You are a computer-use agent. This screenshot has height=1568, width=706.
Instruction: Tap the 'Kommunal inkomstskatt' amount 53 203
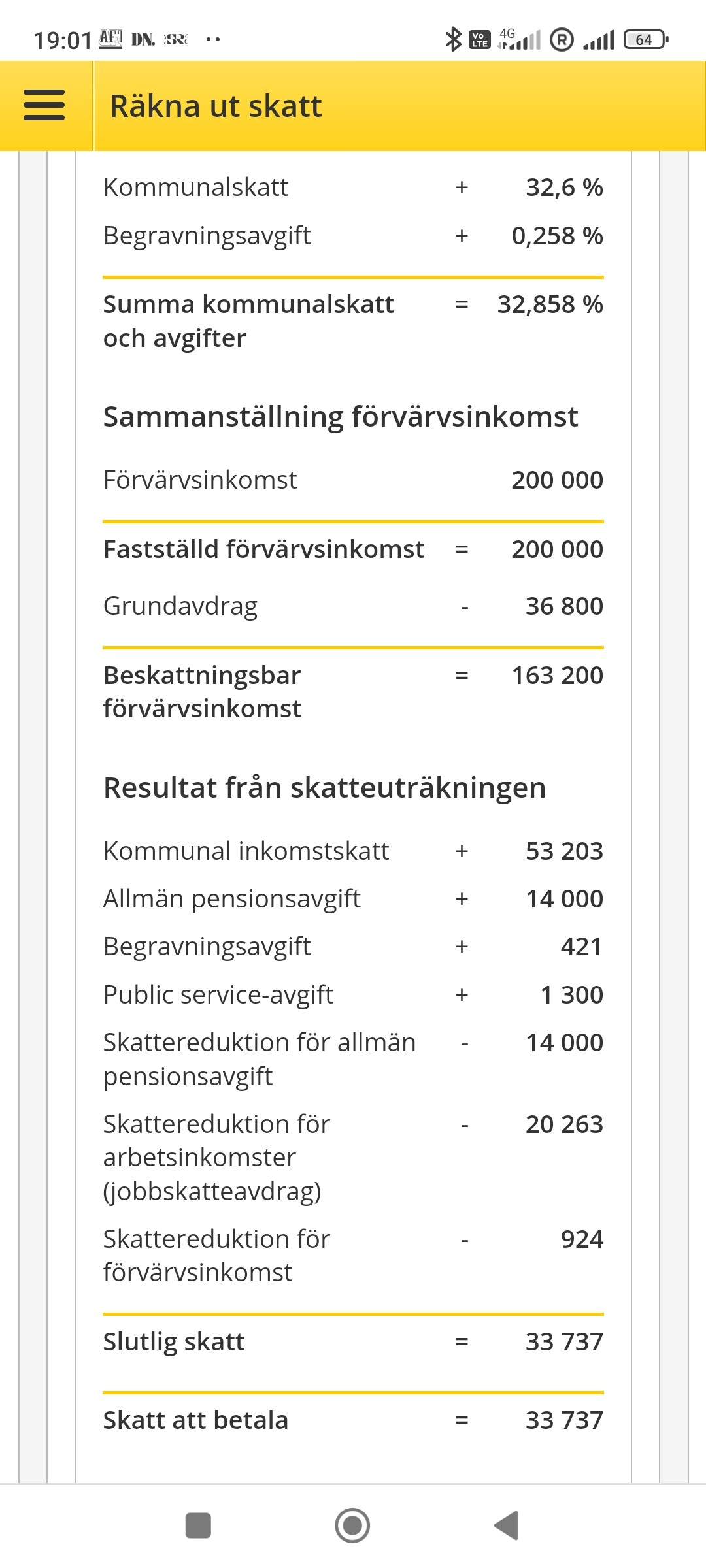[564, 851]
